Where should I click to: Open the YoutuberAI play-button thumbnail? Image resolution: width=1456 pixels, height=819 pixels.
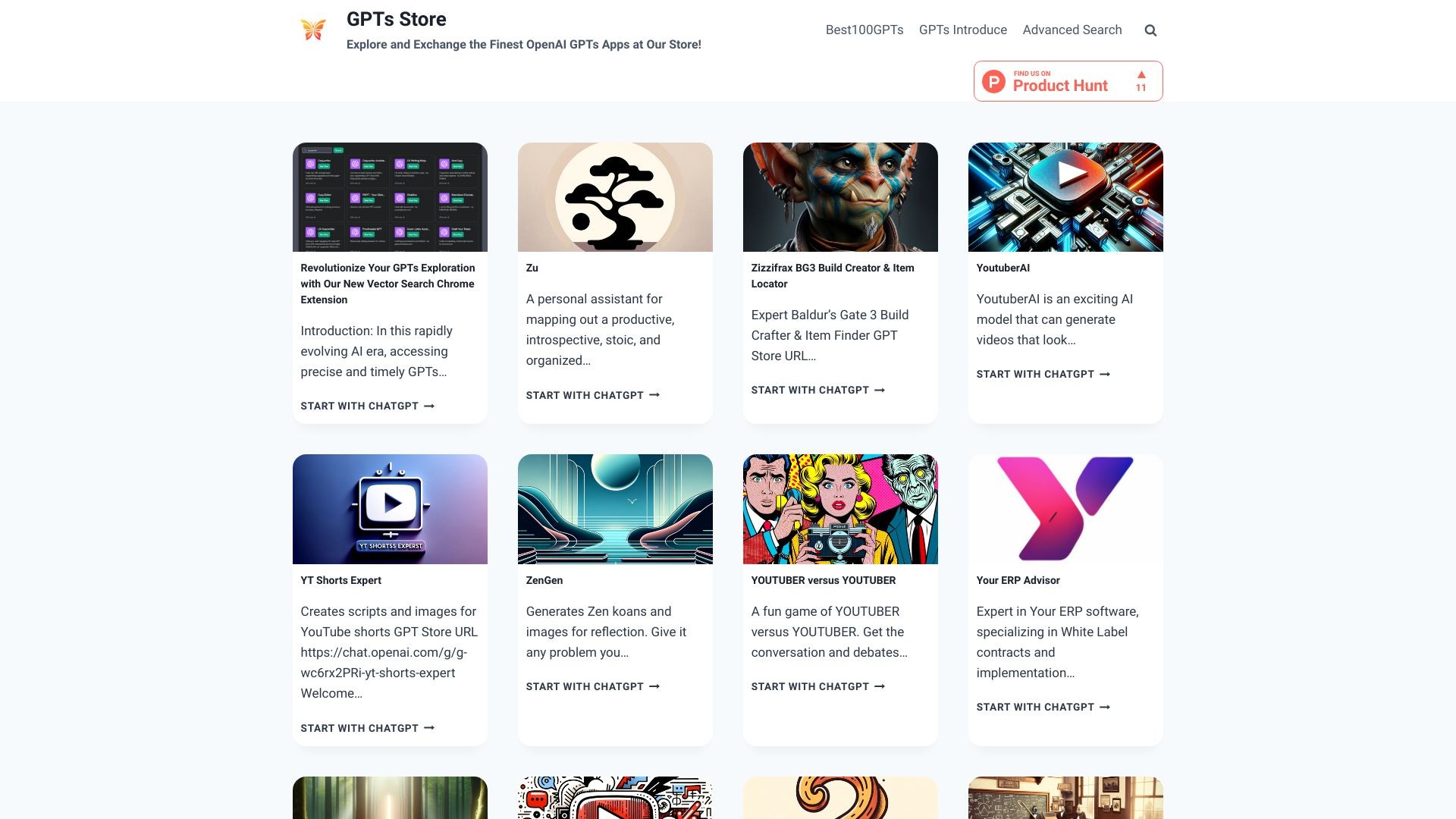[x=1065, y=196]
